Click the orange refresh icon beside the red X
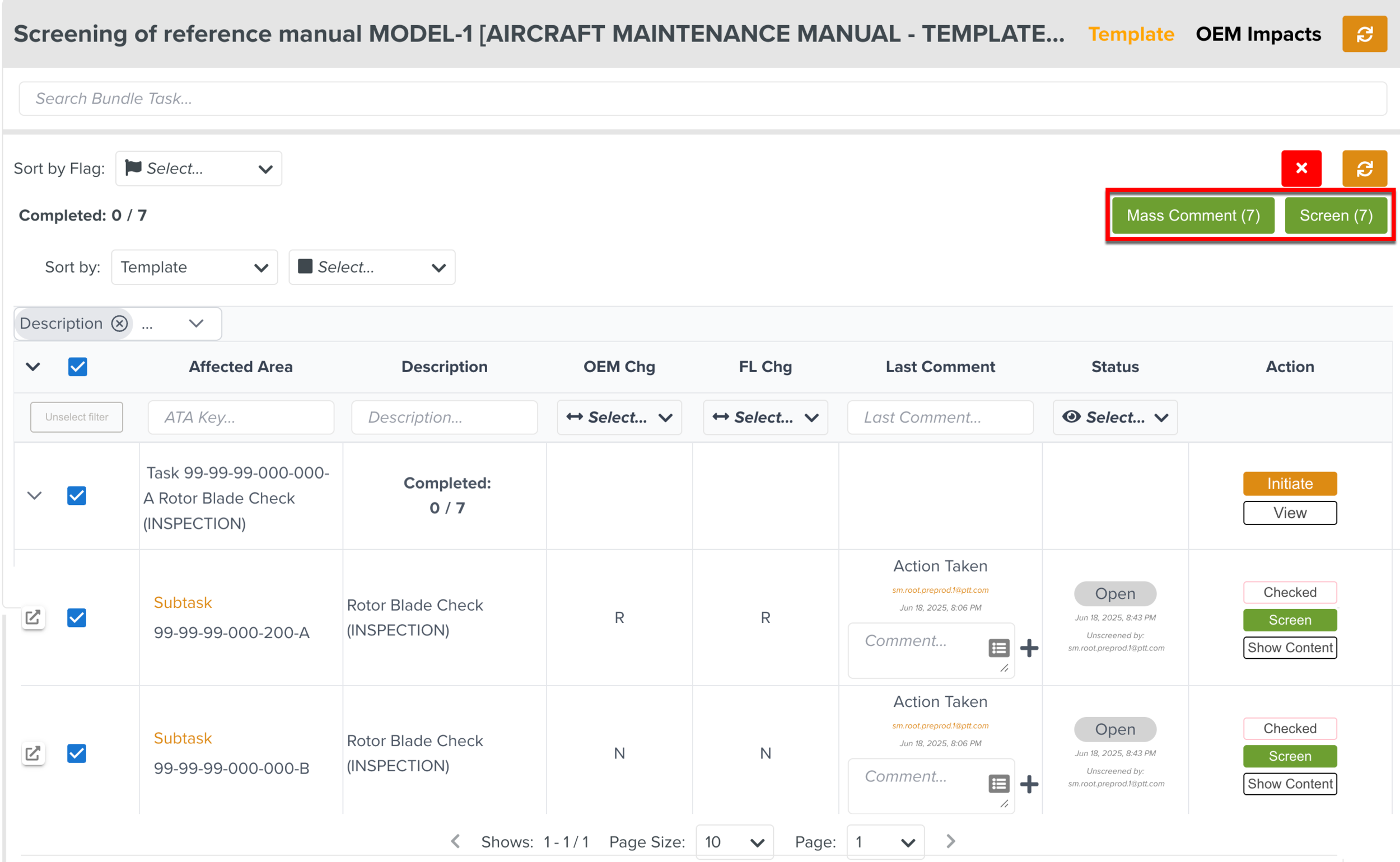The image size is (1400, 862). pos(1364,168)
